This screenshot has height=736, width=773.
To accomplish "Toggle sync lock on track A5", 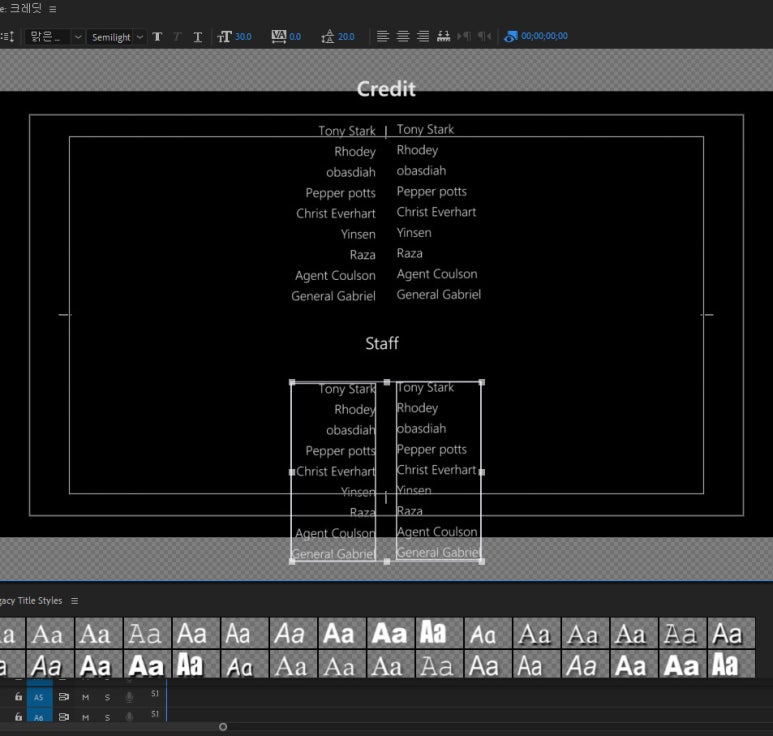I will [64, 697].
